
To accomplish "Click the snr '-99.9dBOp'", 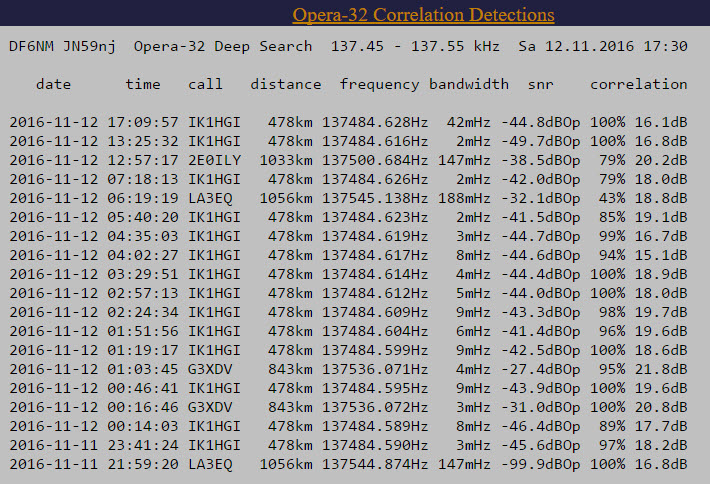I will click(541, 465).
